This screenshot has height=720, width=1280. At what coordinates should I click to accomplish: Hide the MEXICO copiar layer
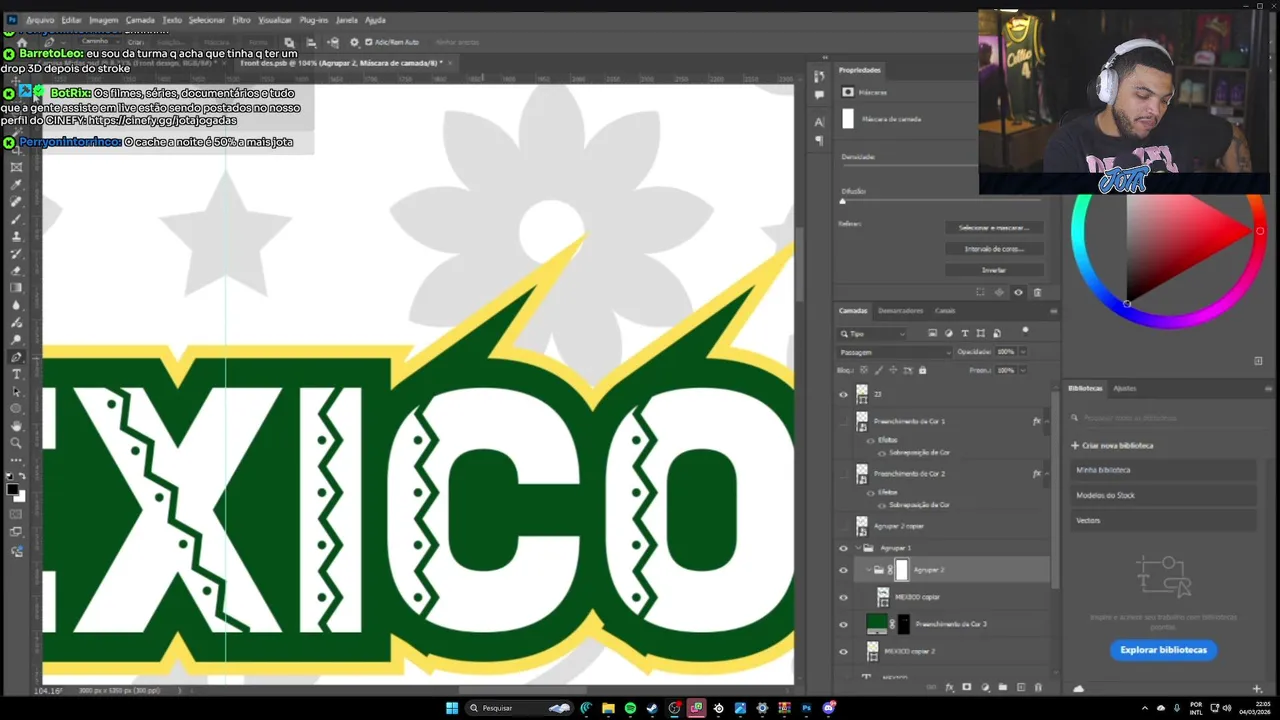[843, 597]
